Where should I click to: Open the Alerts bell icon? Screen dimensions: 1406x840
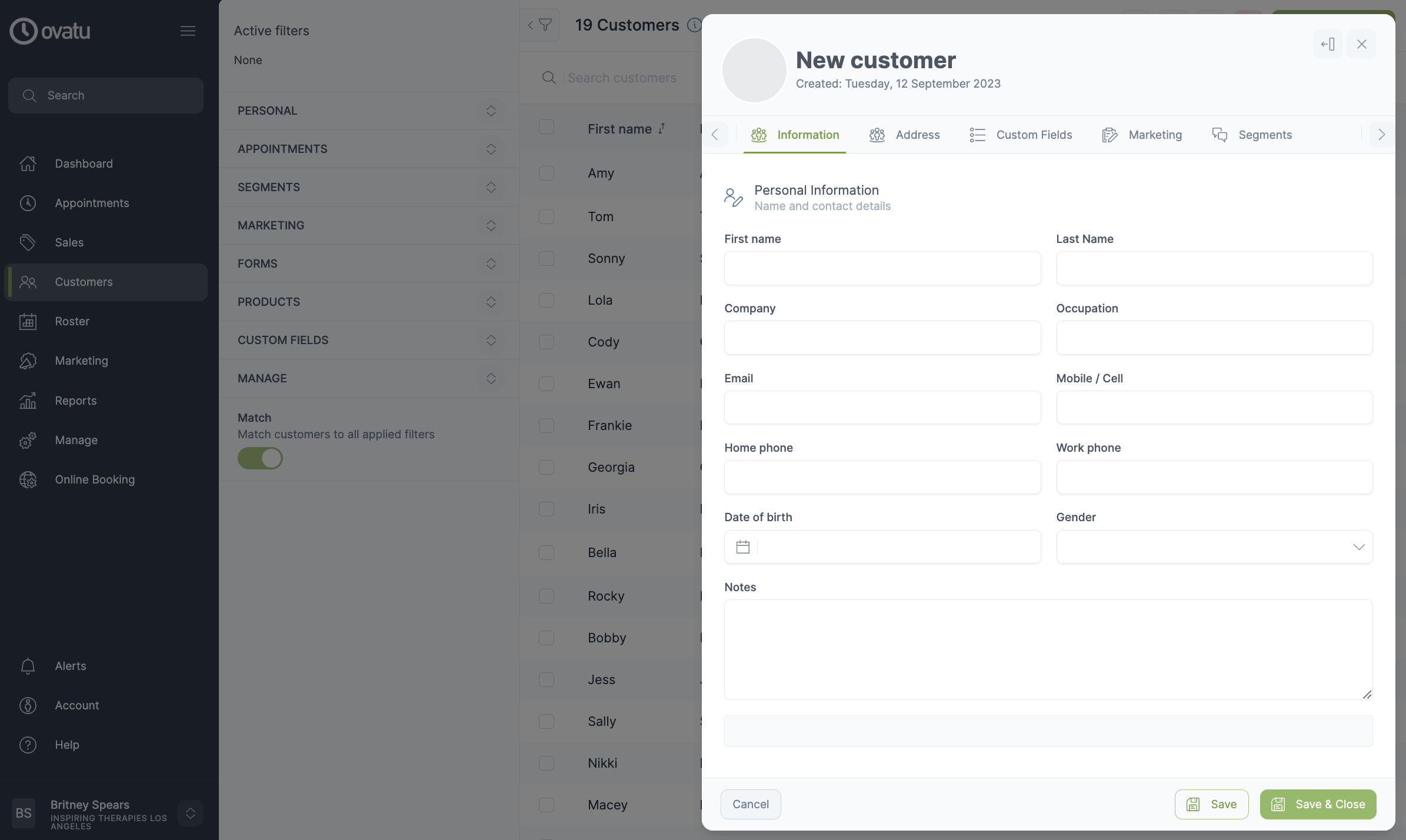(28, 665)
